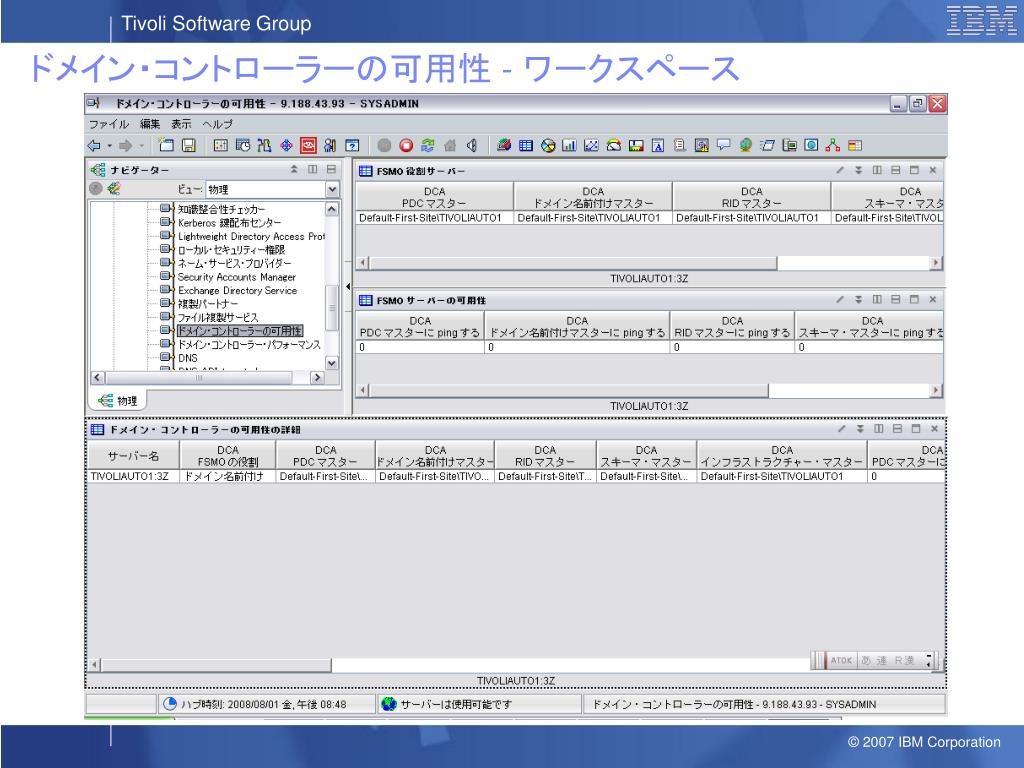Click the TIVOLIAUTO1:3Z cell in the details table
Image resolution: width=1024 pixels, height=768 pixels.
click(133, 477)
